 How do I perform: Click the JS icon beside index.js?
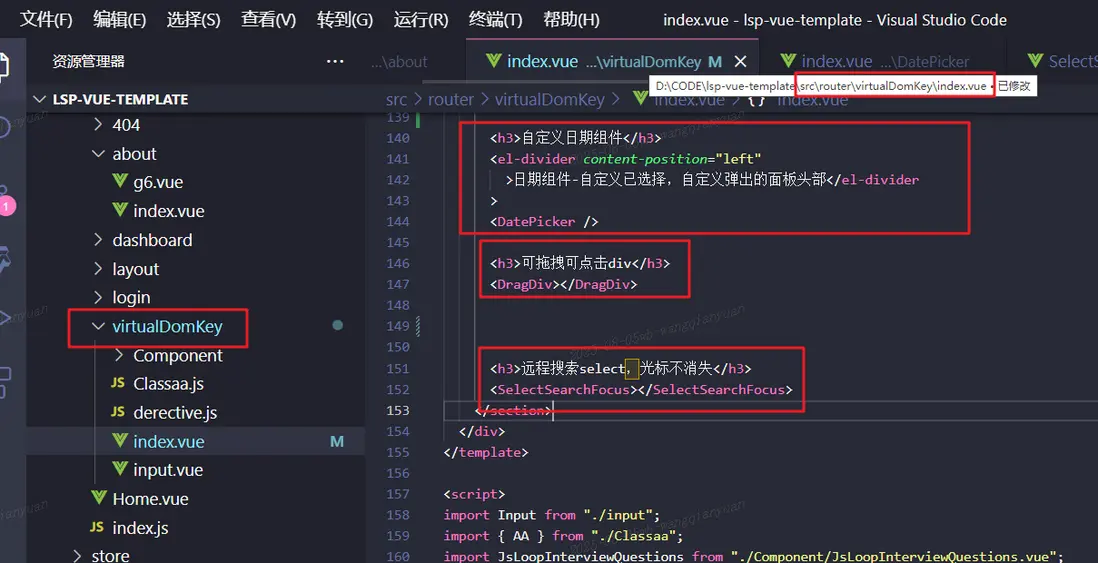[97, 527]
